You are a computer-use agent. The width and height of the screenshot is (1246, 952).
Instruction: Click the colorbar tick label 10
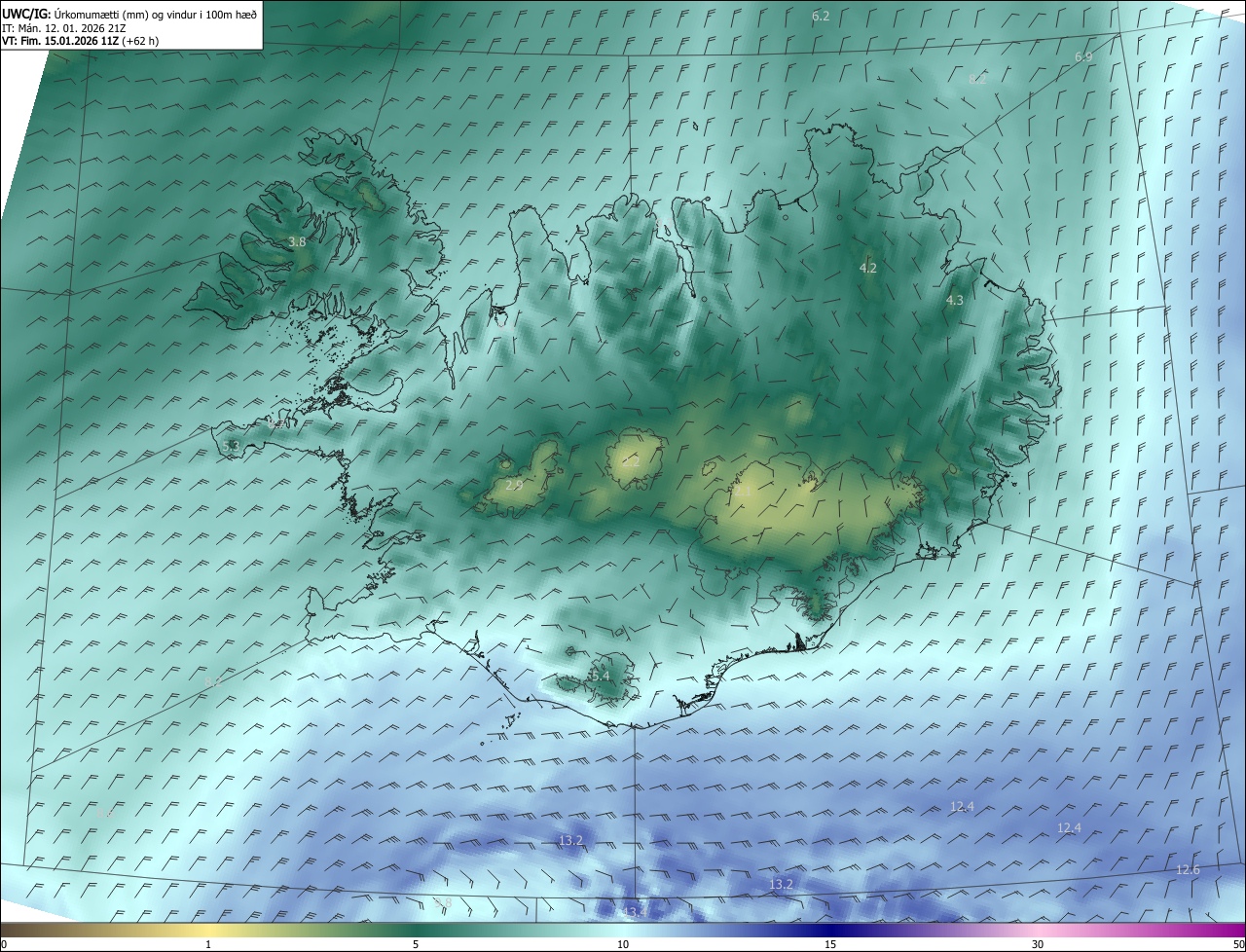click(623, 944)
